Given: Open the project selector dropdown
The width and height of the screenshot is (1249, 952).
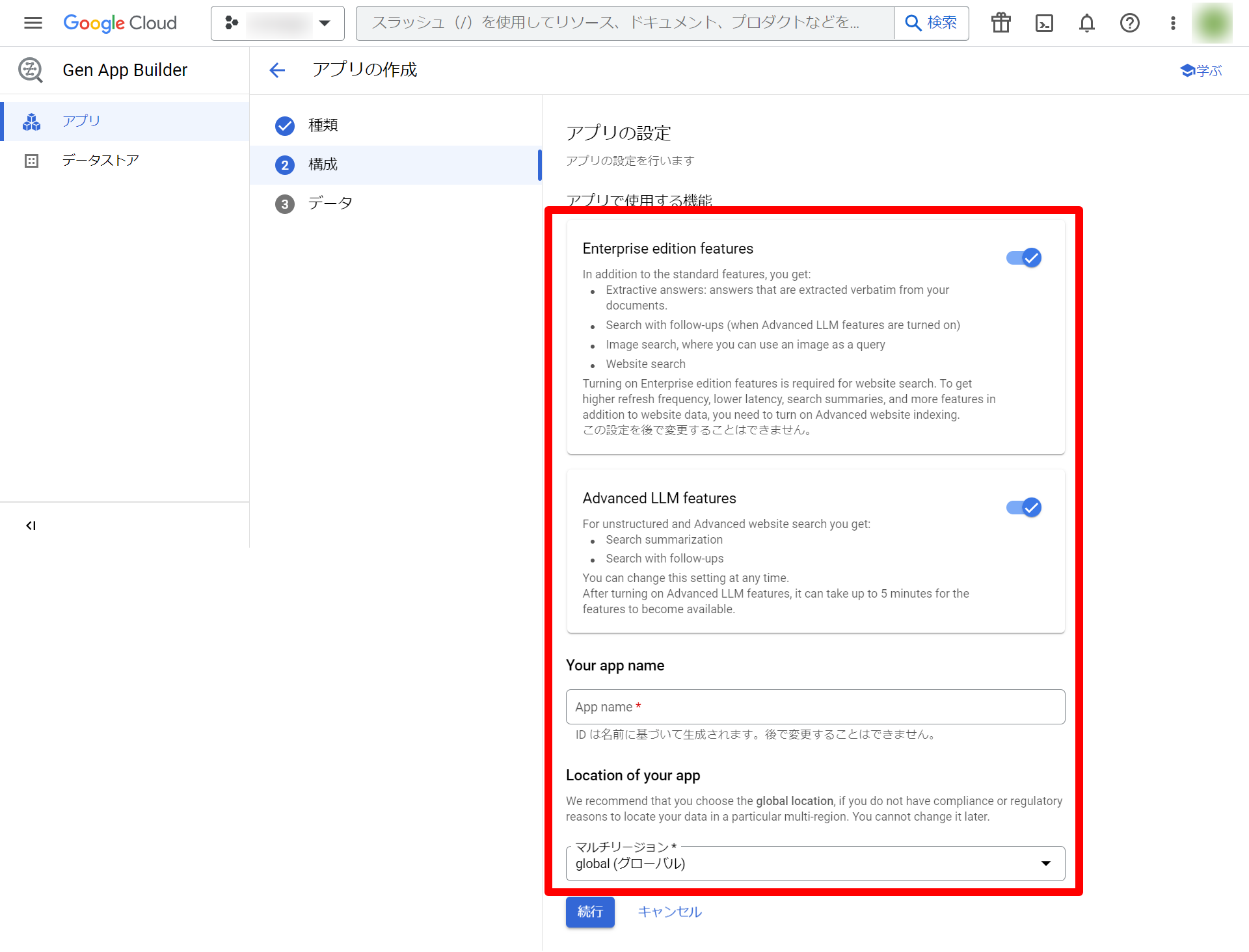Looking at the screenshot, I should tap(278, 23).
